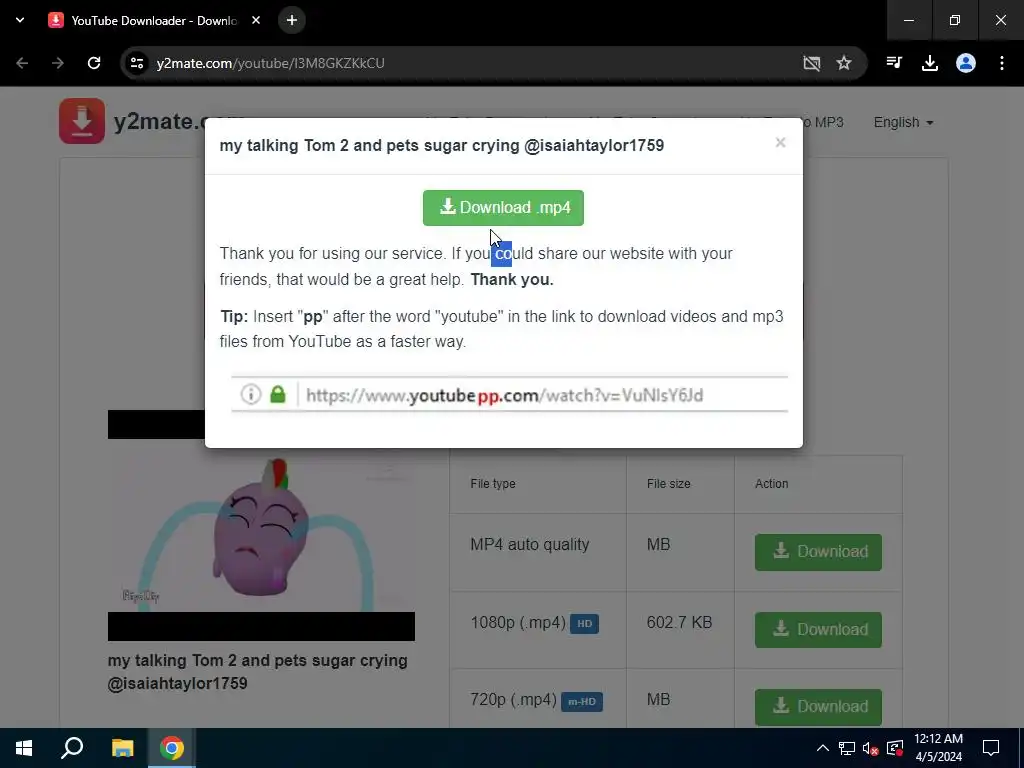This screenshot has width=1024, height=768.
Task: Click the "Tip:" label in the popup
Action: [x=234, y=317]
